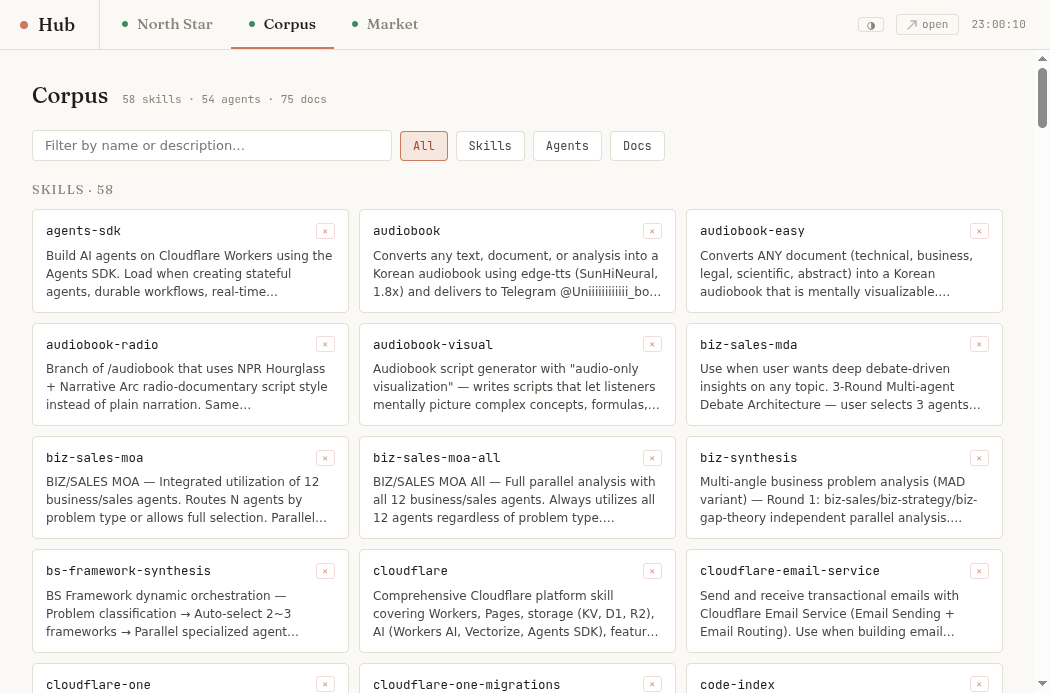Click the cloudflare-one card title
Screen dimensions: 1050x693
click(98, 685)
